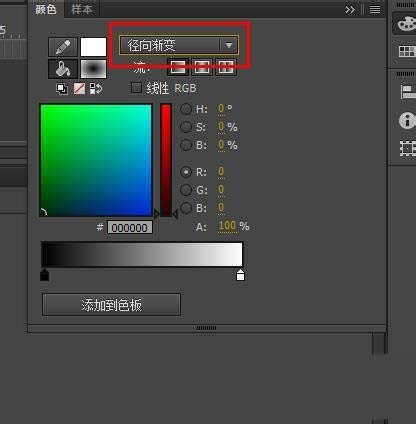Click the RGB blue value
The height and width of the screenshot is (424, 416).
click(221, 208)
